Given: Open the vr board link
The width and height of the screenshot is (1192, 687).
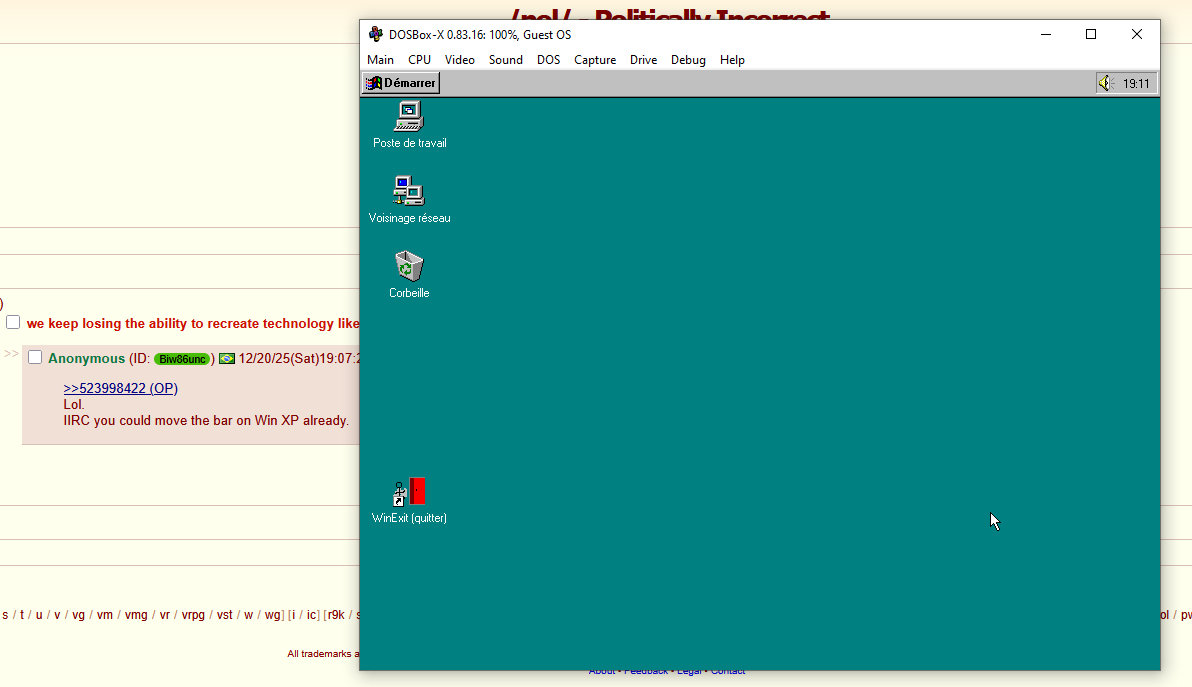Looking at the screenshot, I should click(164, 615).
